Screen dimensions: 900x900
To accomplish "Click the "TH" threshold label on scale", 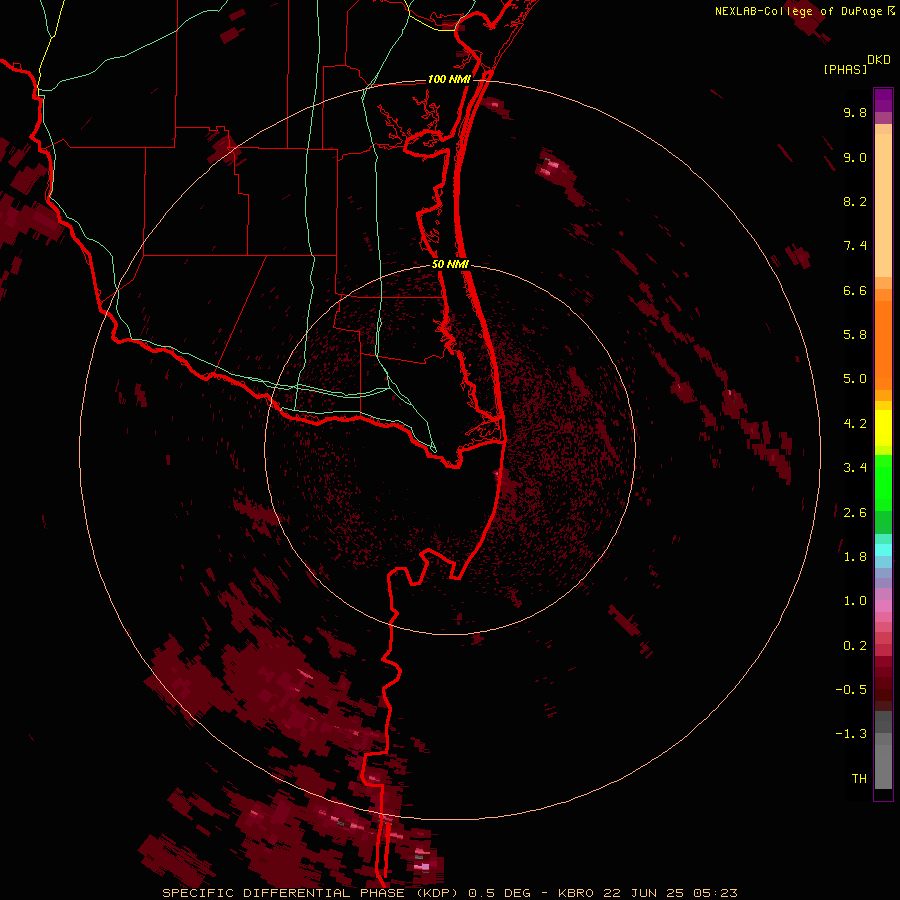I will point(859,779).
